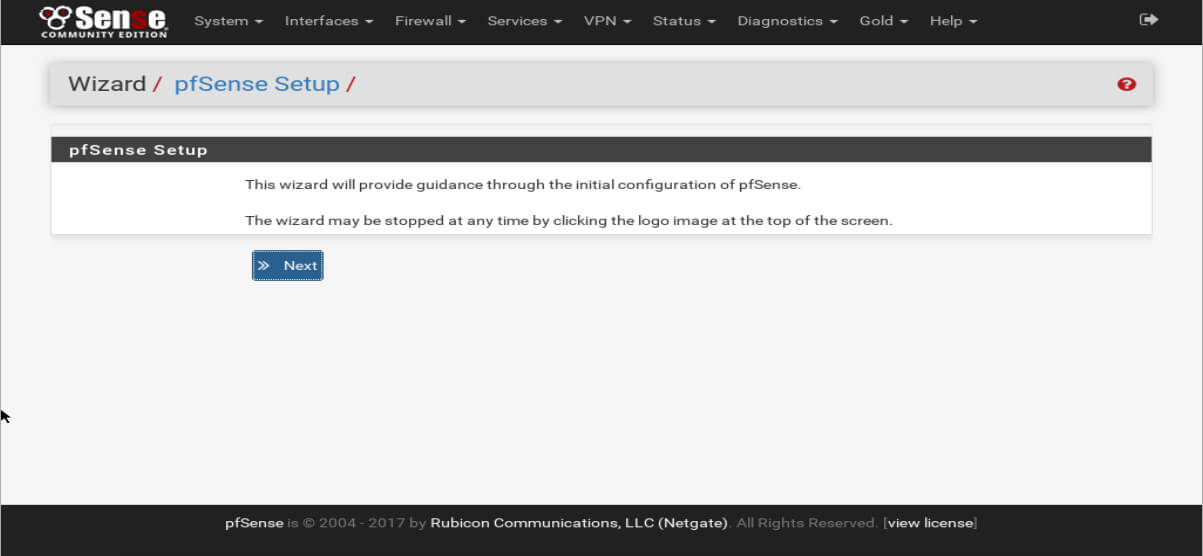Open Rubicon Communications, LLC (Netgate) link

click(579, 523)
